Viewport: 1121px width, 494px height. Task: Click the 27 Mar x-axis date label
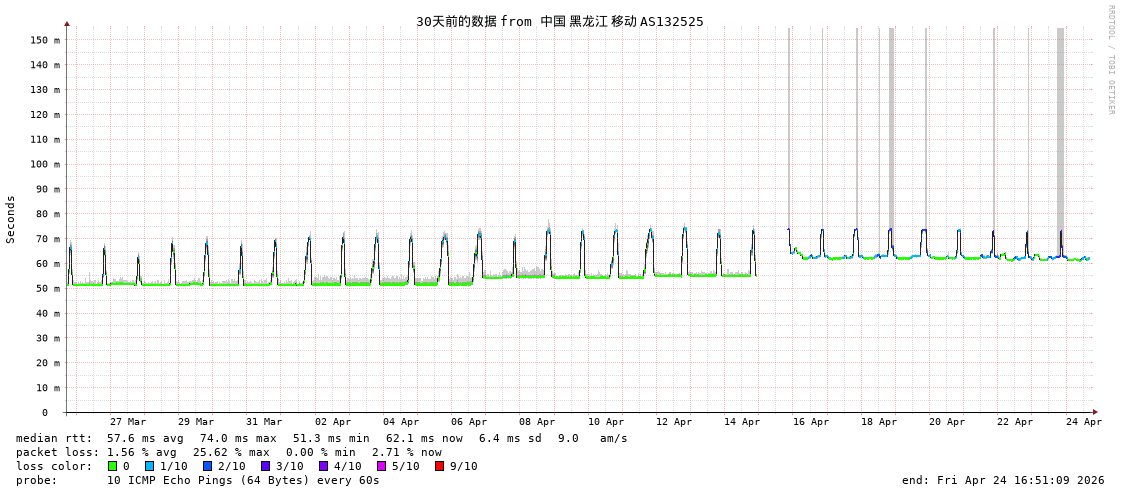128,422
